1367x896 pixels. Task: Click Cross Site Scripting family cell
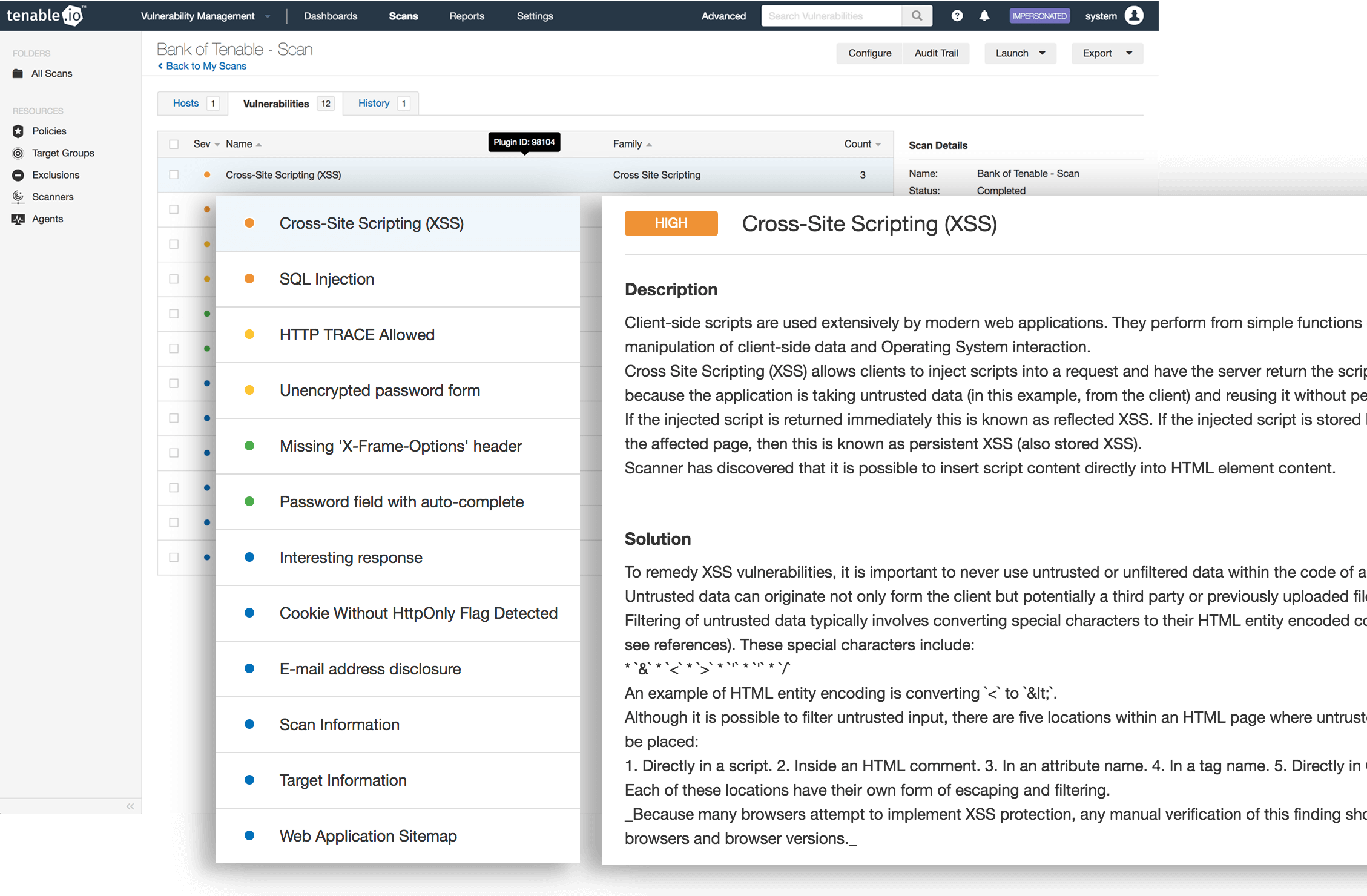pos(656,174)
